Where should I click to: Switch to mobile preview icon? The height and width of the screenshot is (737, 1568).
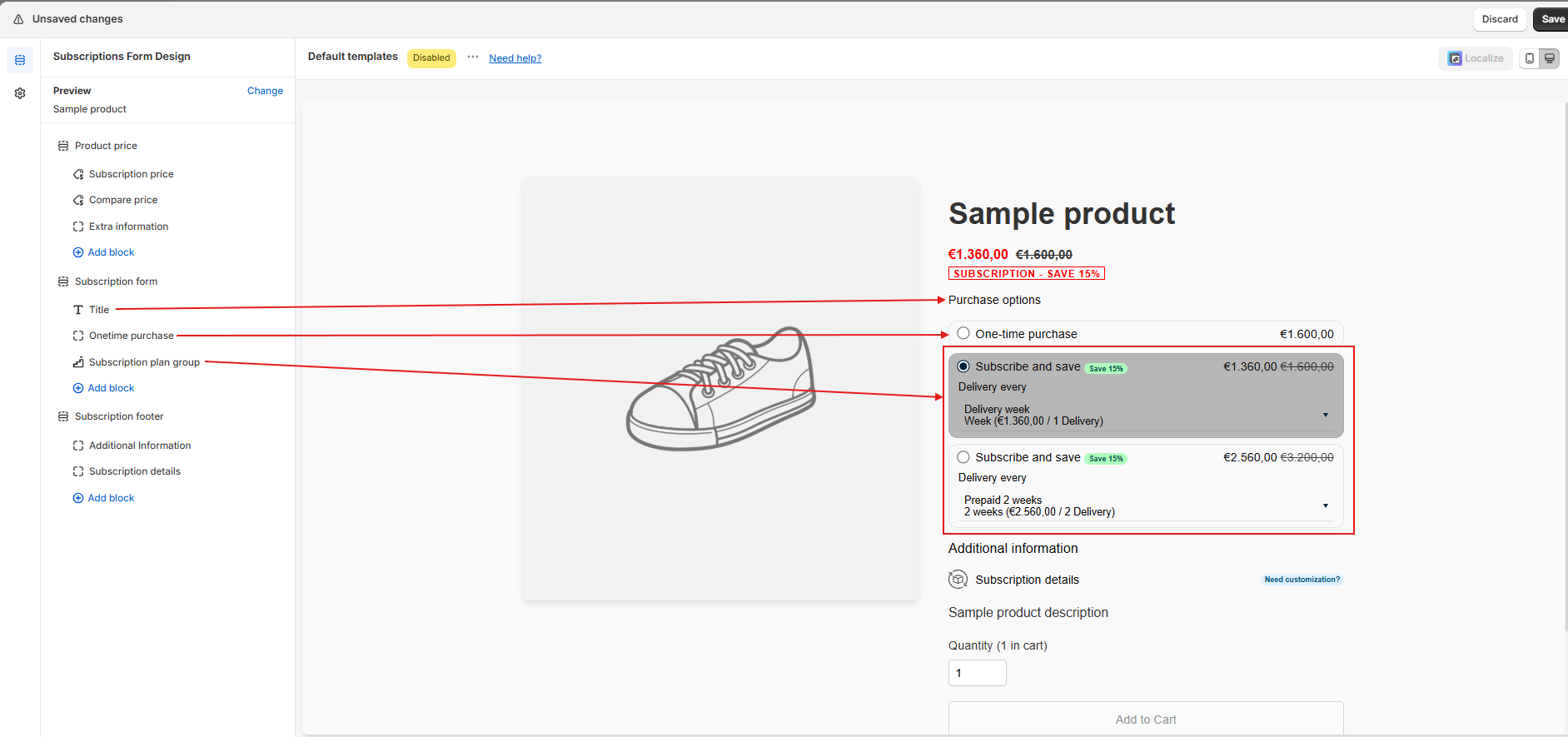coord(1530,58)
